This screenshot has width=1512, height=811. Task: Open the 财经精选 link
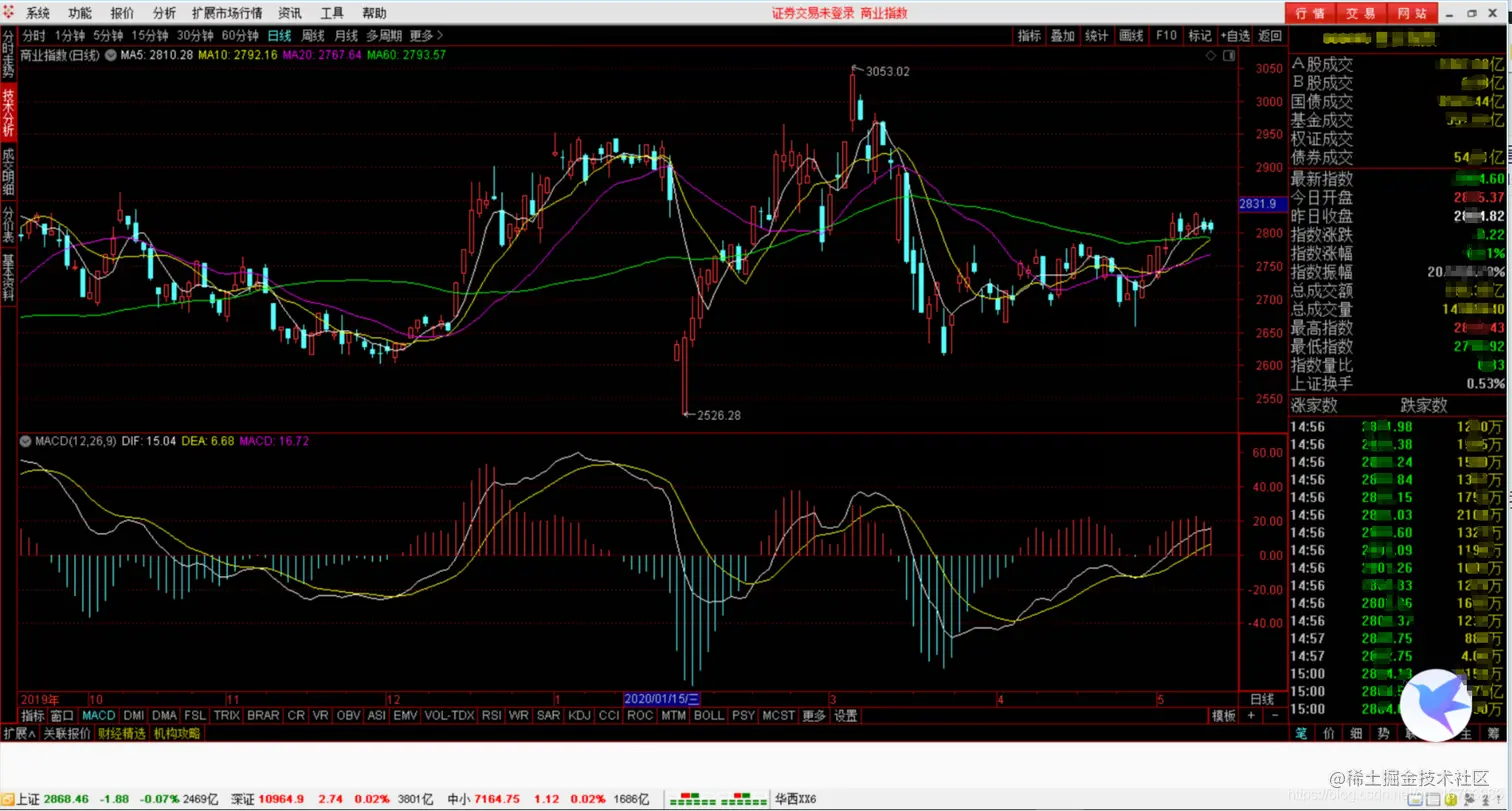point(121,733)
